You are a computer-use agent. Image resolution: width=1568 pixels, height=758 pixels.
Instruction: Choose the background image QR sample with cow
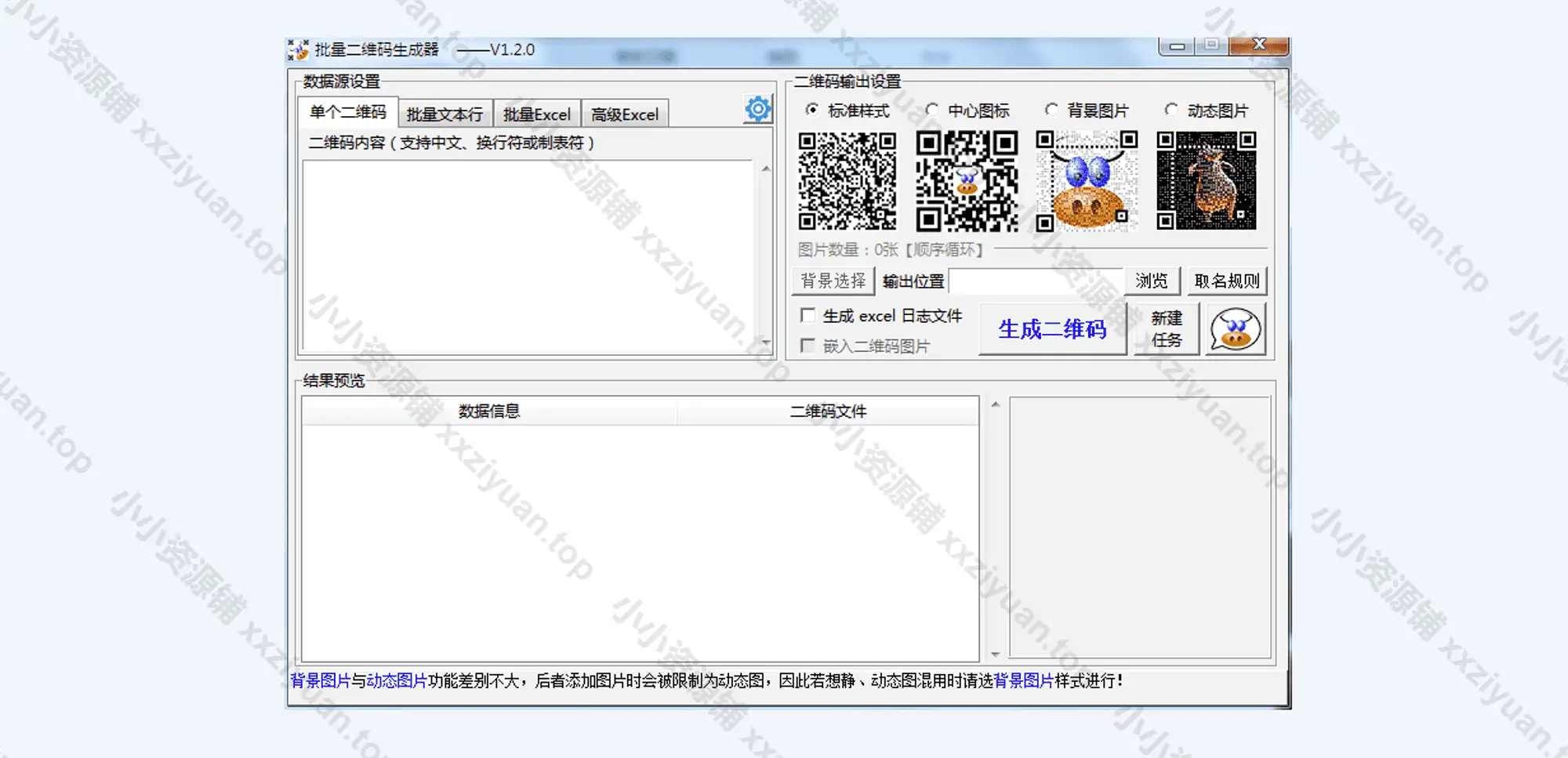point(1087,181)
